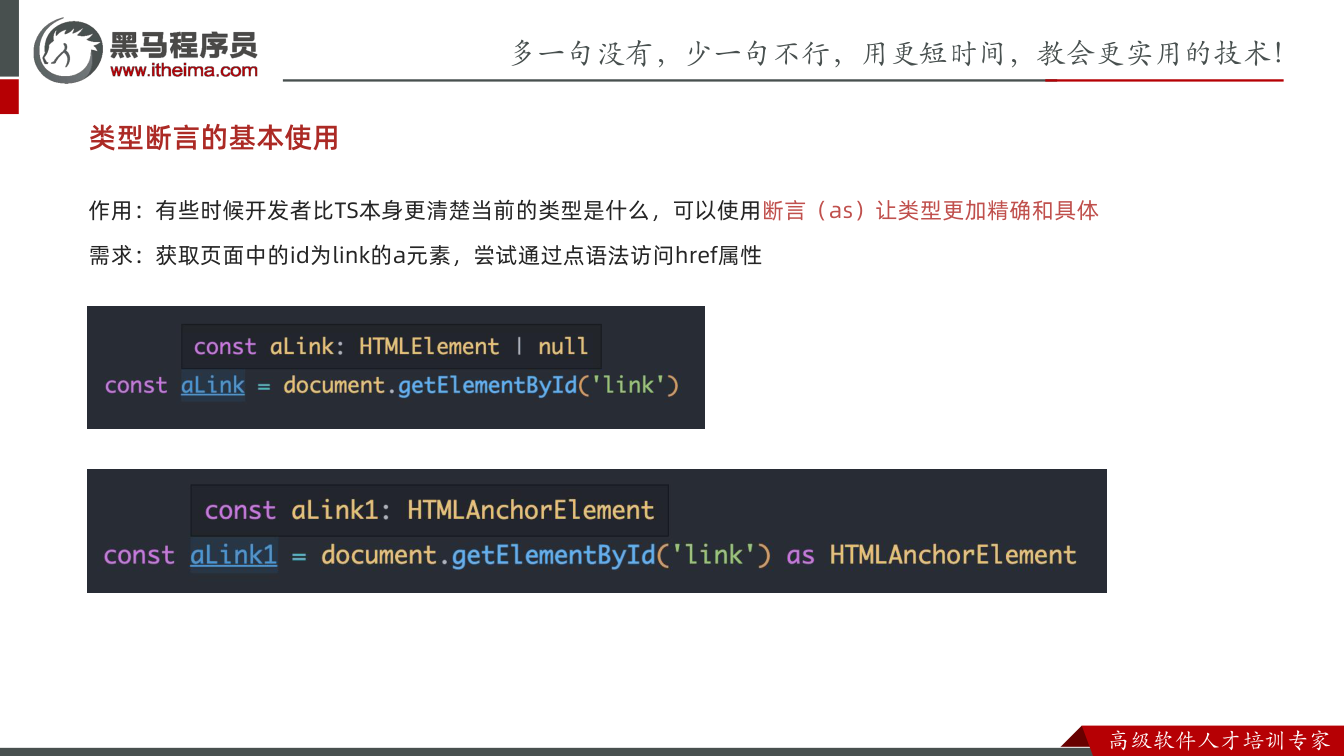
Task: Click the 'as HTMLAnchorElement' assertion in second snippet
Action: point(931,555)
